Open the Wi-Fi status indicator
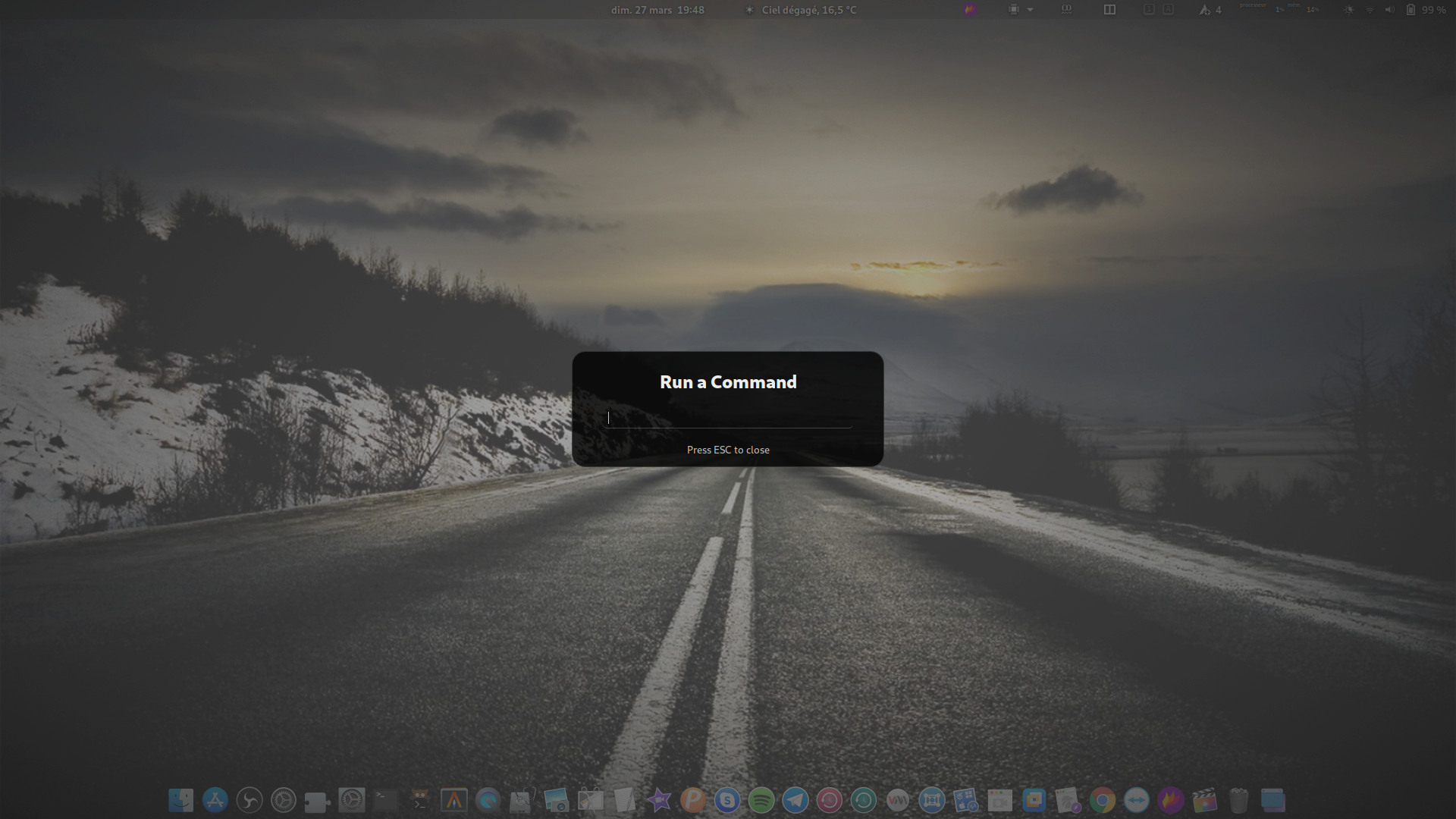 (1370, 10)
